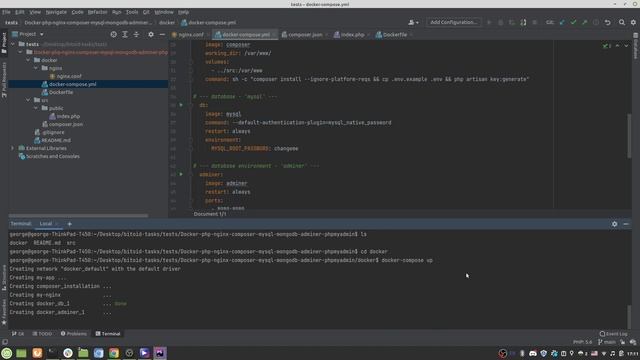Click run gutter arrow beside adminer service
The image size is (640, 360).
pos(181,174)
